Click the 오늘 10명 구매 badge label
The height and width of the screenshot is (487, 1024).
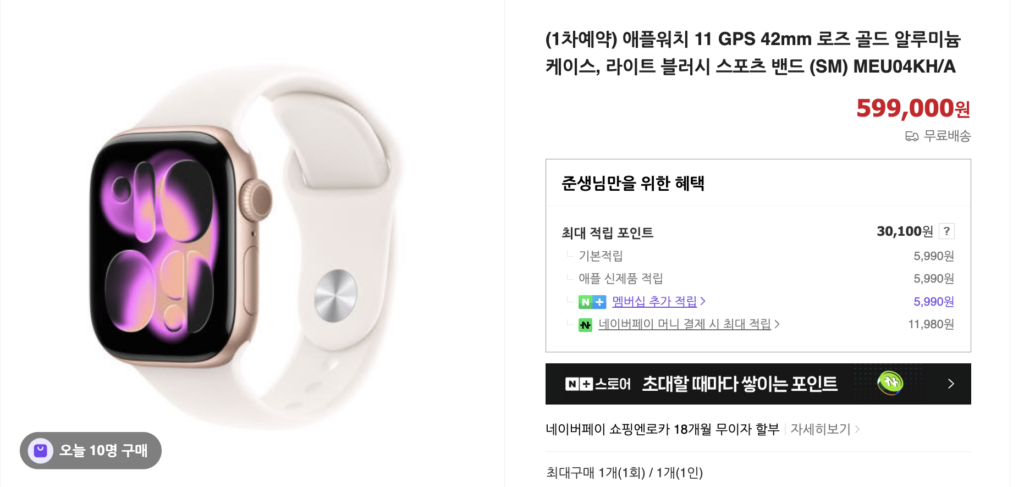click(x=103, y=450)
